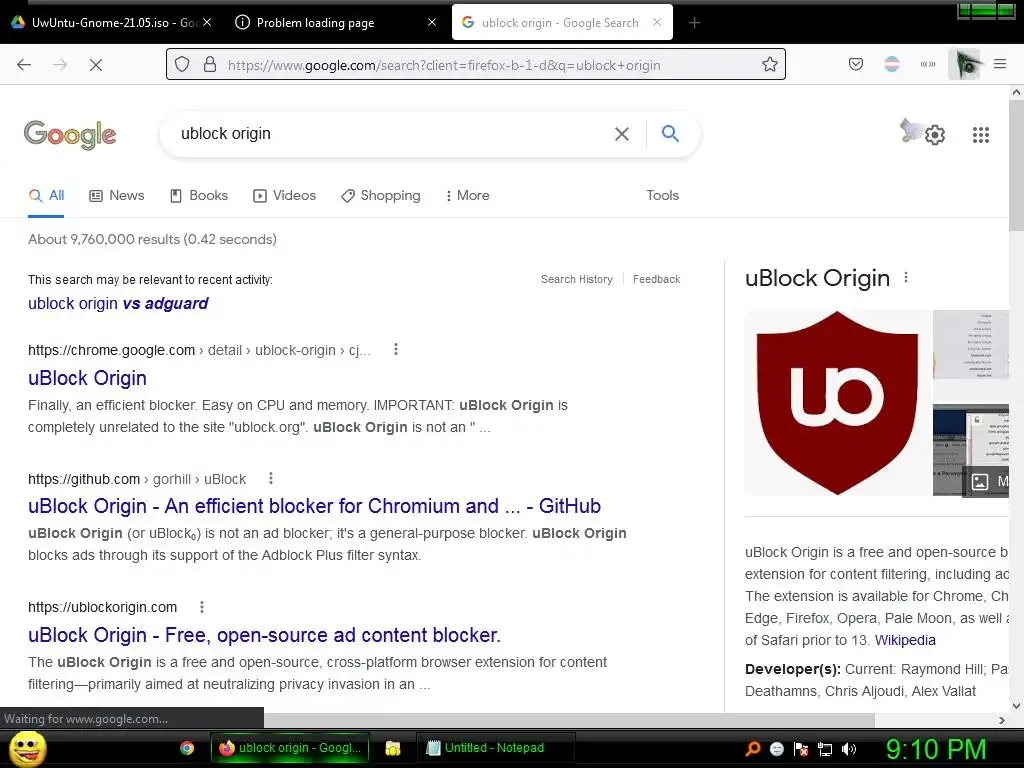Click the parentheses extension toolbar icon

click(x=927, y=64)
